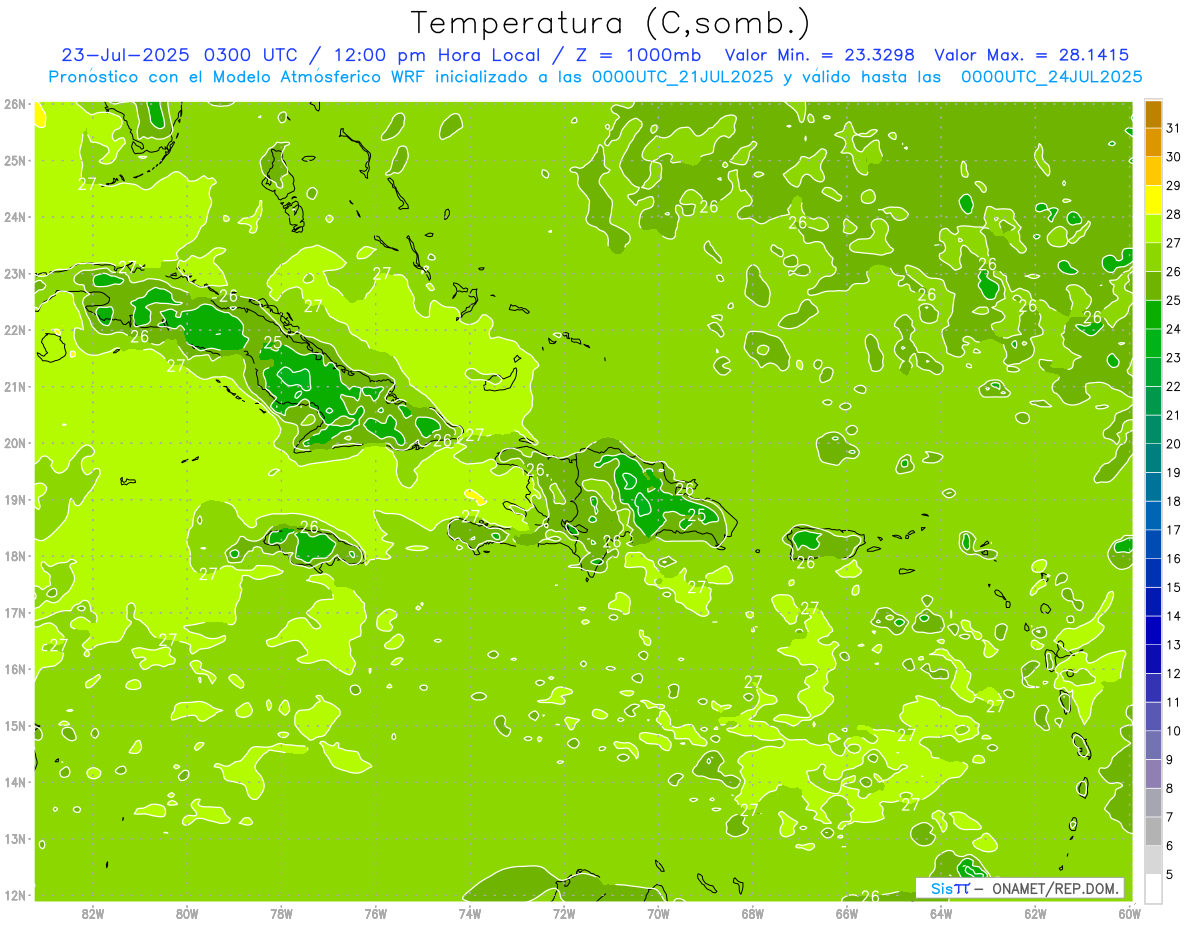Pick the brown top swatch above 31
This screenshot has width=1200, height=927.
point(1154,114)
